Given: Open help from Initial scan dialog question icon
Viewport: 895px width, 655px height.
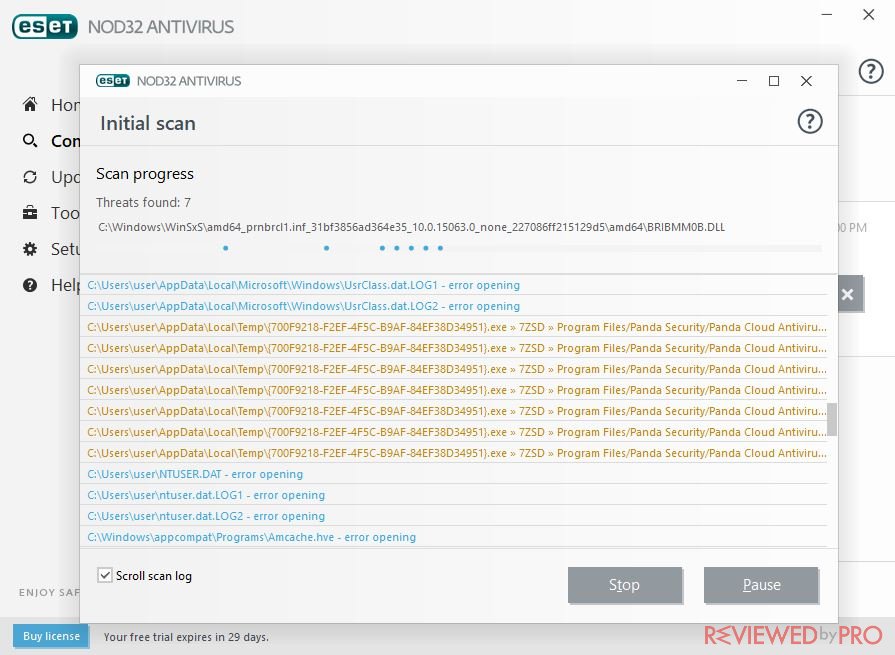Looking at the screenshot, I should click(809, 122).
